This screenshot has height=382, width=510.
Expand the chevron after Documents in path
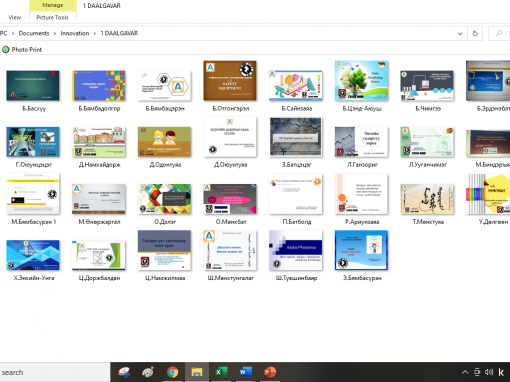point(55,33)
